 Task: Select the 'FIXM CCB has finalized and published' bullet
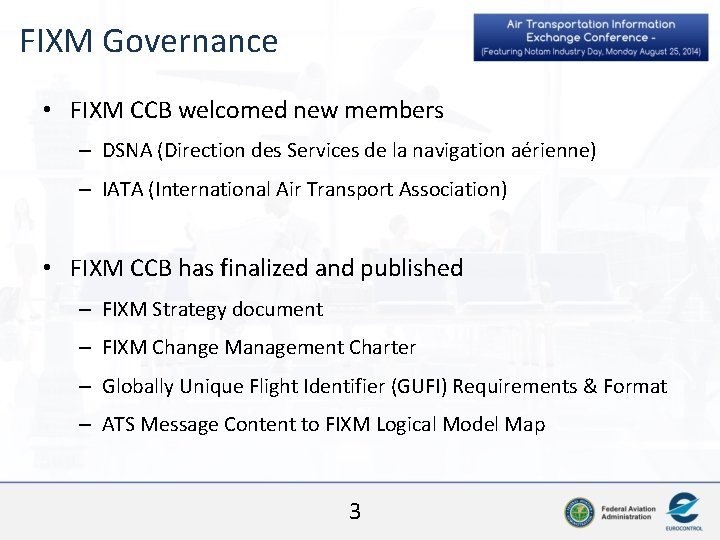coord(266,268)
